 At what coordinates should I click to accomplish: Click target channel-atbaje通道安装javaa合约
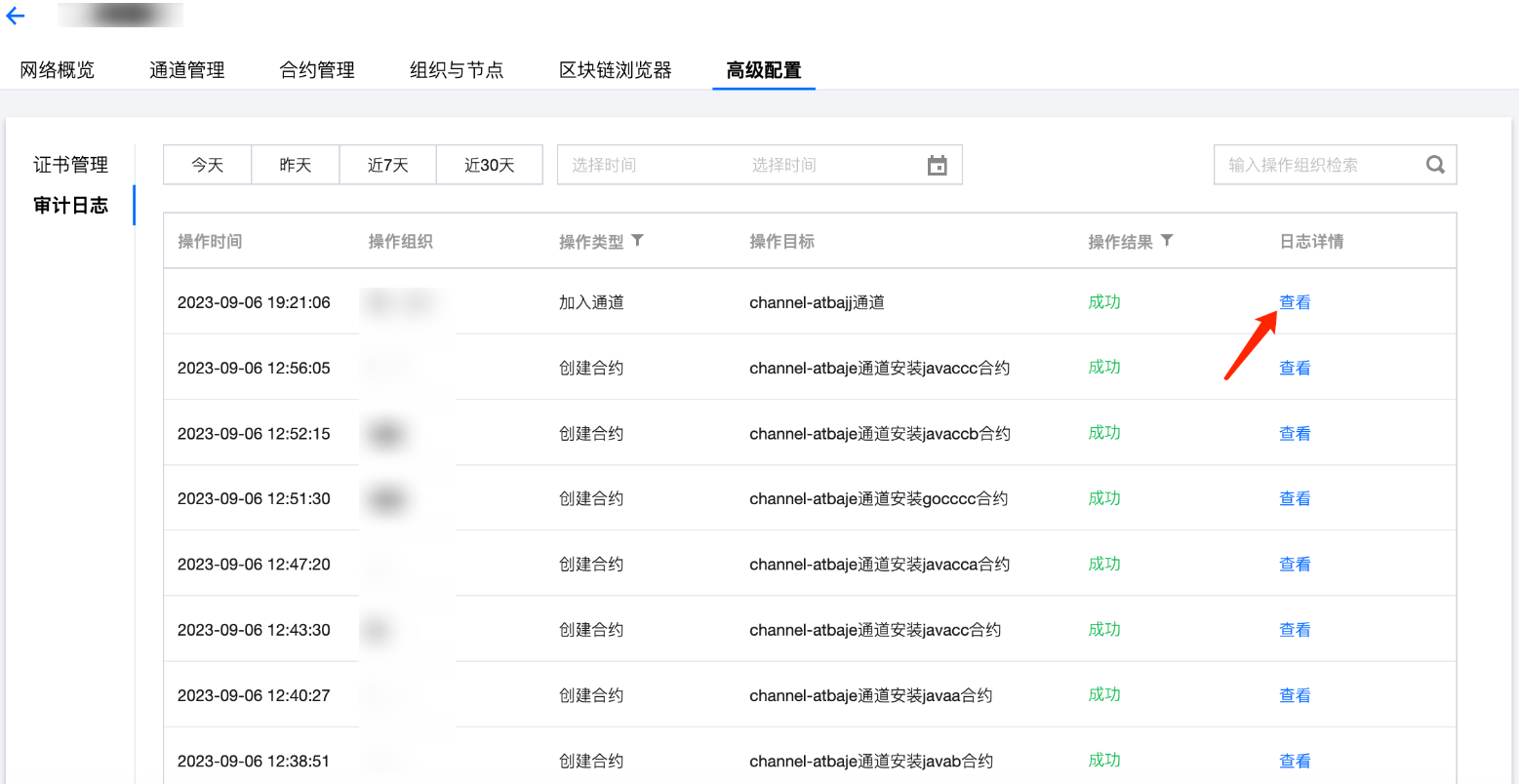pyautogui.click(x=870, y=695)
